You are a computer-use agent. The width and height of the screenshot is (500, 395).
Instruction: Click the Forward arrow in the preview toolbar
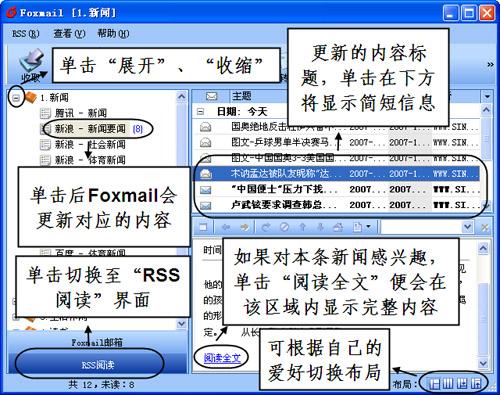coord(244,227)
